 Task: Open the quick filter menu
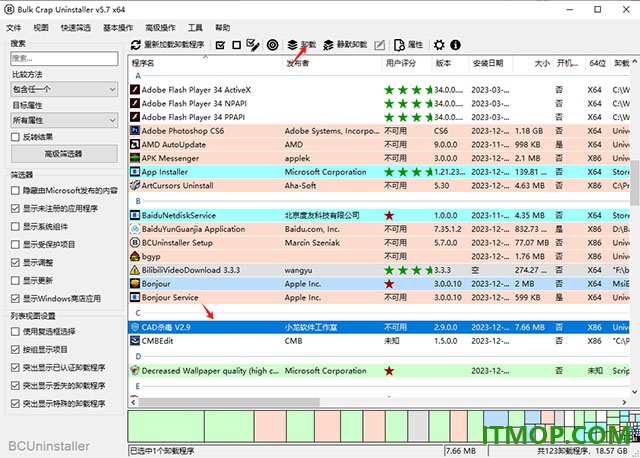tap(76, 28)
